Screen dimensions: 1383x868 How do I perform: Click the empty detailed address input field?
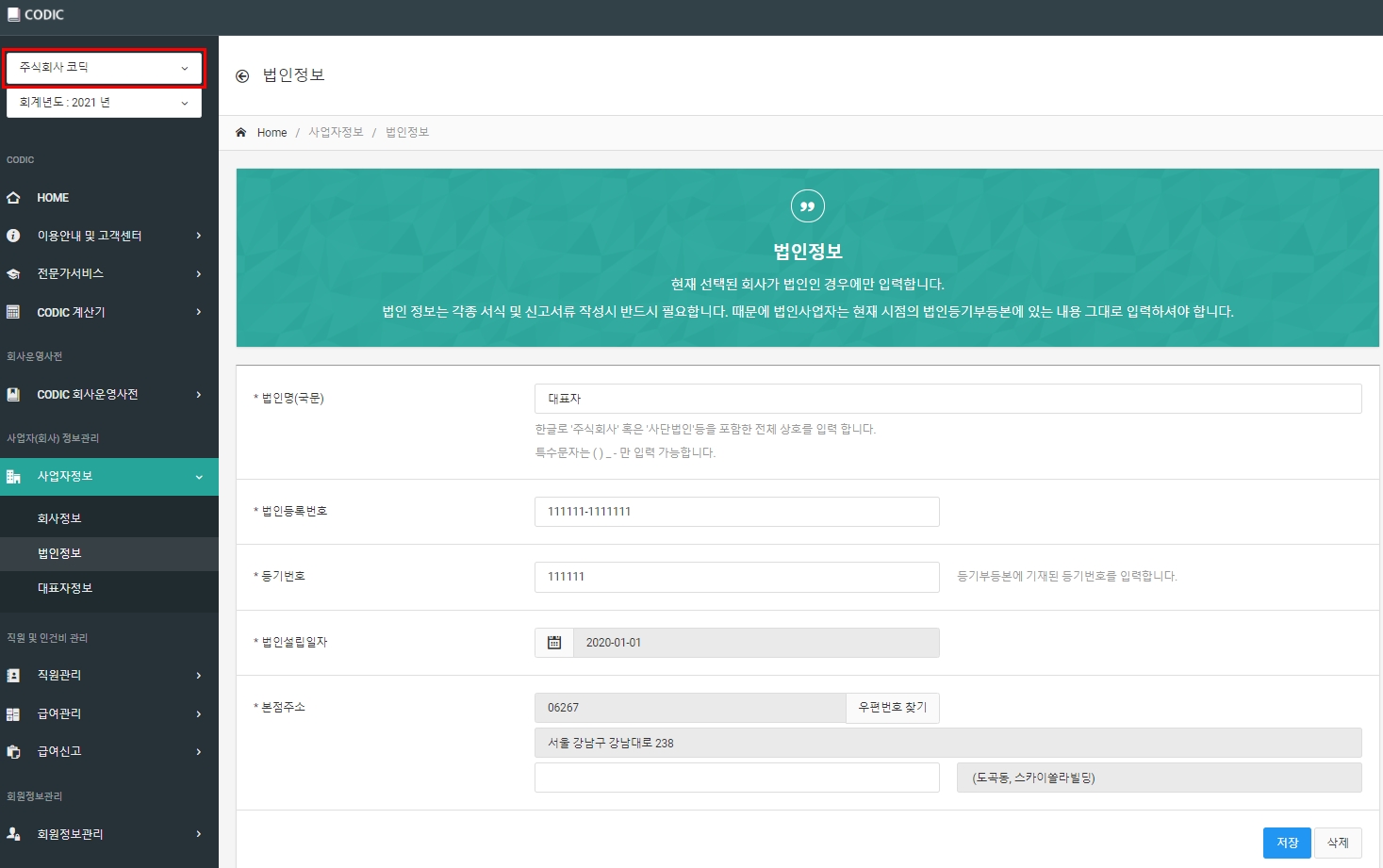pos(737,778)
